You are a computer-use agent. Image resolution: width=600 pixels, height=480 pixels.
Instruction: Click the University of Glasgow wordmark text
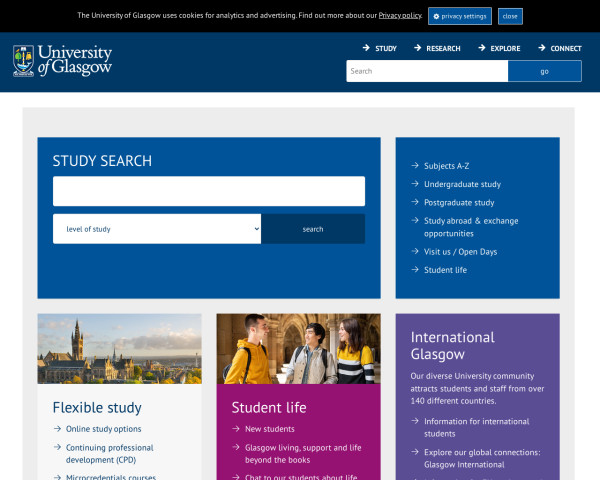[75, 60]
